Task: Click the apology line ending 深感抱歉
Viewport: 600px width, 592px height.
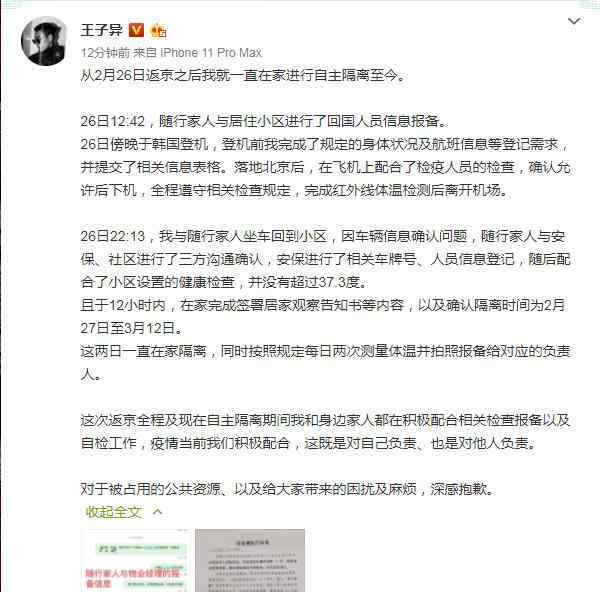Action: (x=289, y=489)
